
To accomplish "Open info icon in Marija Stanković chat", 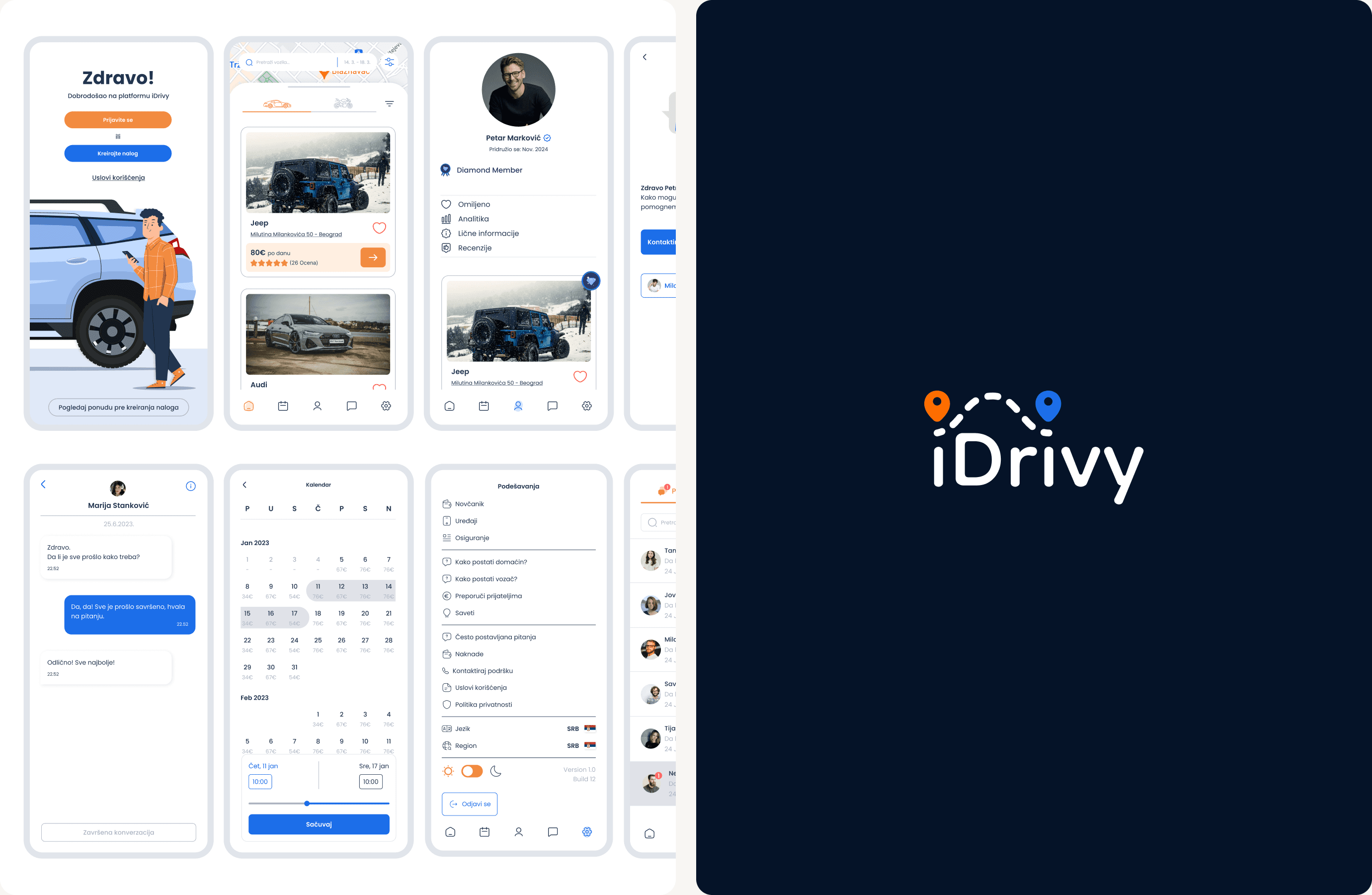I will tap(191, 486).
